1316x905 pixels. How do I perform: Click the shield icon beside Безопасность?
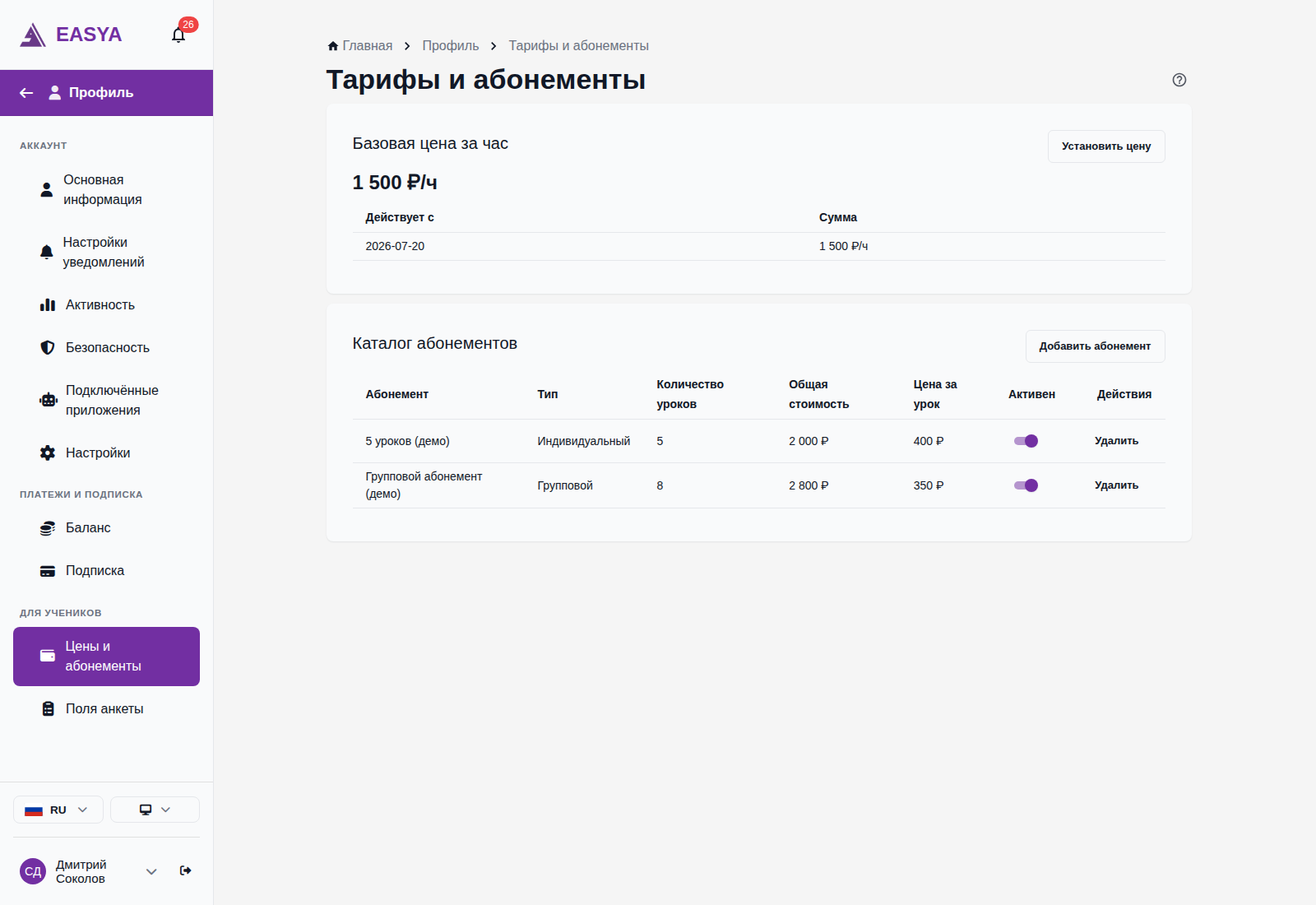coord(48,348)
